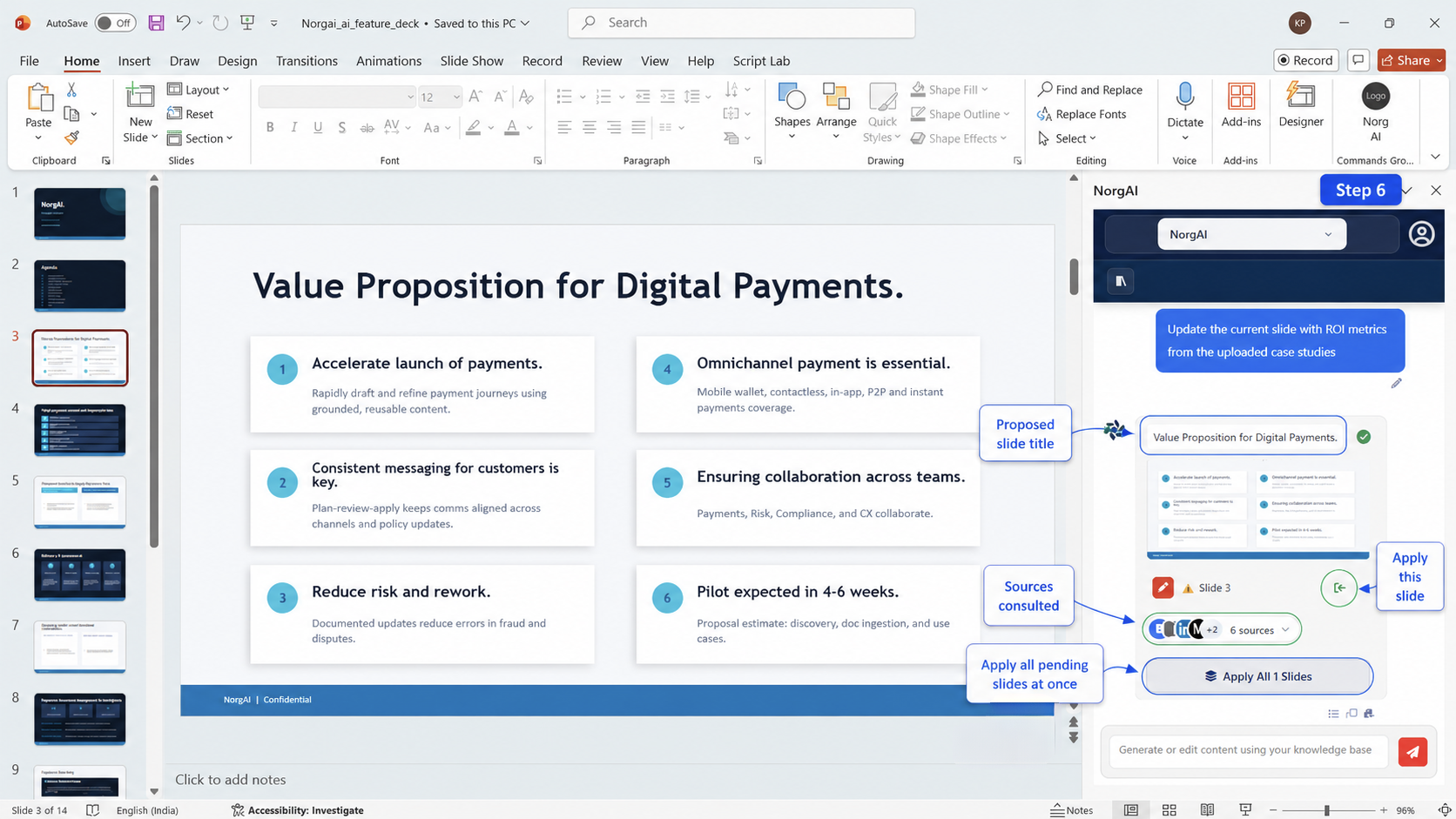1456x819 pixels.
Task: Toggle AutoSave switch
Action: coord(115,23)
